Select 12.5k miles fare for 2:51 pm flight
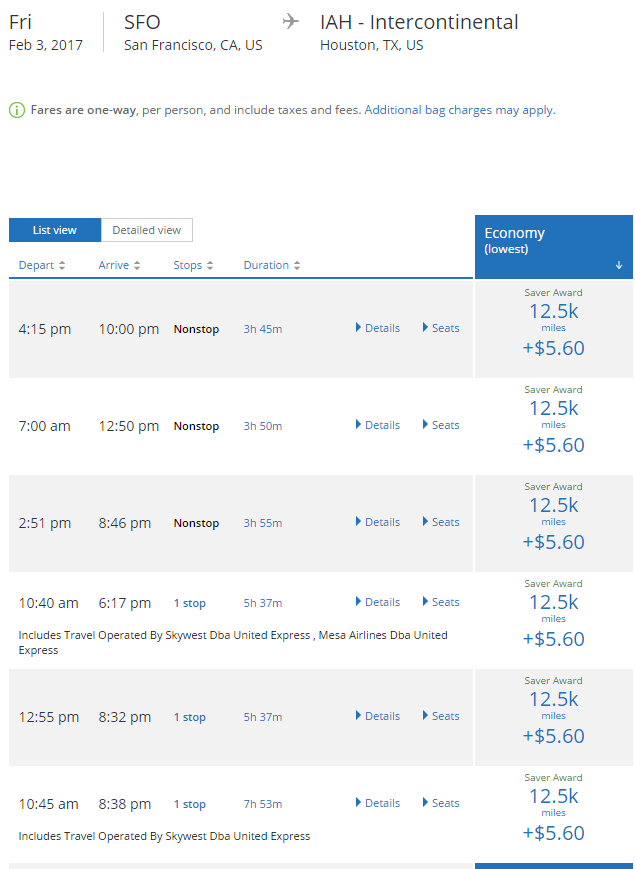635x869 pixels. point(553,506)
